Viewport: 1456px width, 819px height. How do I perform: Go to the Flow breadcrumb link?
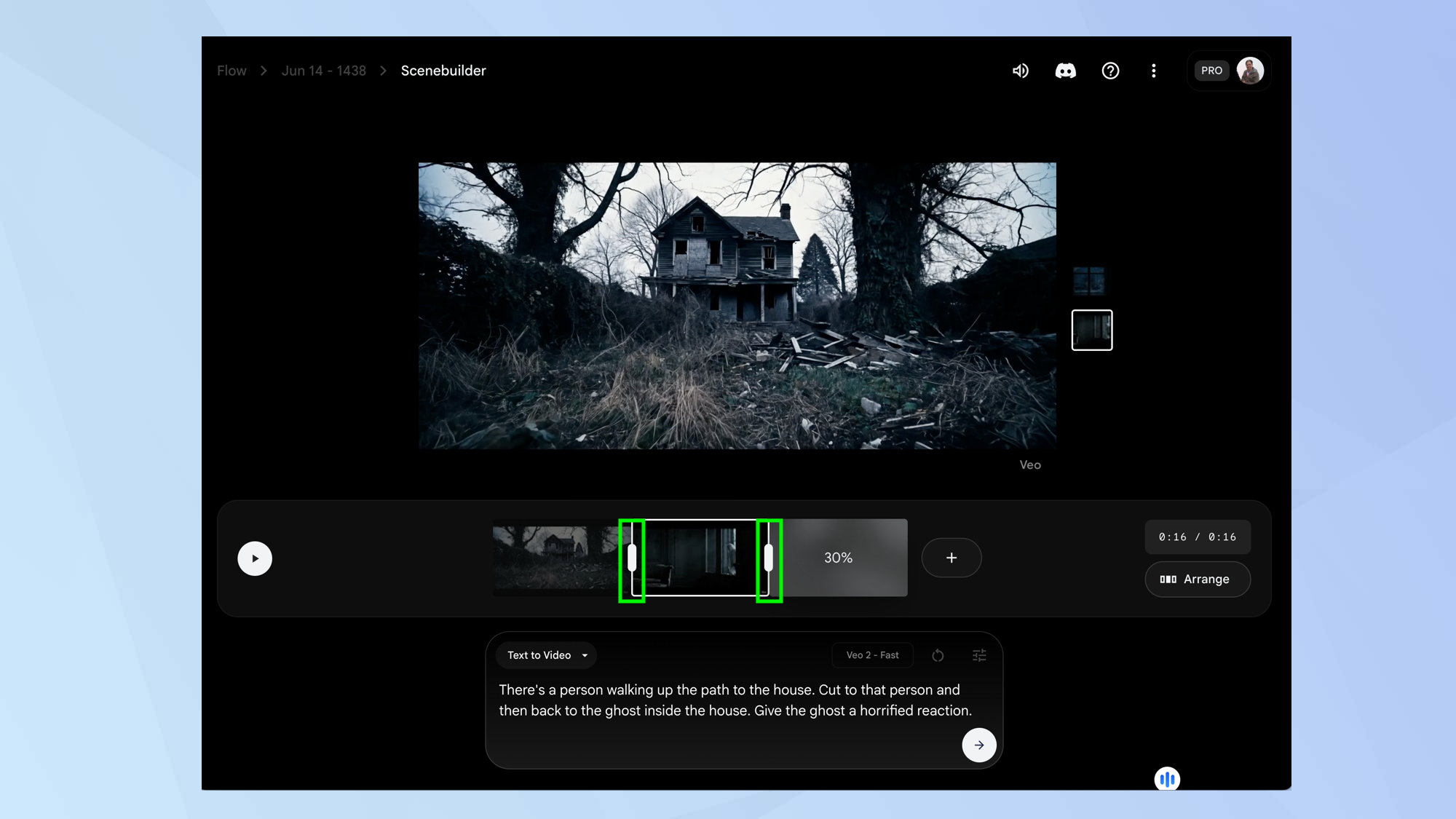point(232,71)
